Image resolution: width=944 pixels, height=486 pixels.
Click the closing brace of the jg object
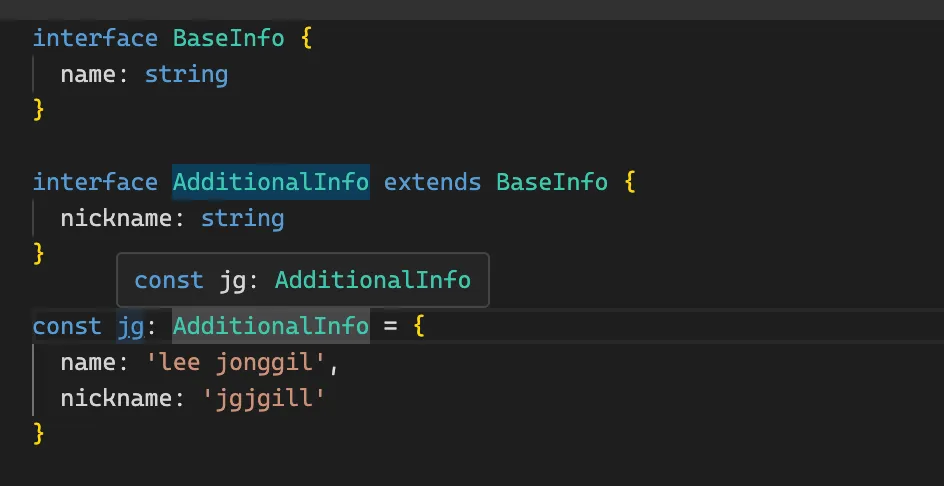(x=39, y=434)
